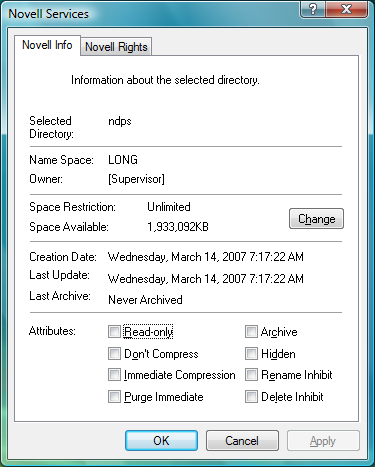Viewport: 375px width, 467px height.
Task: Toggle the Purge Immediate checkbox
Action: (114, 397)
